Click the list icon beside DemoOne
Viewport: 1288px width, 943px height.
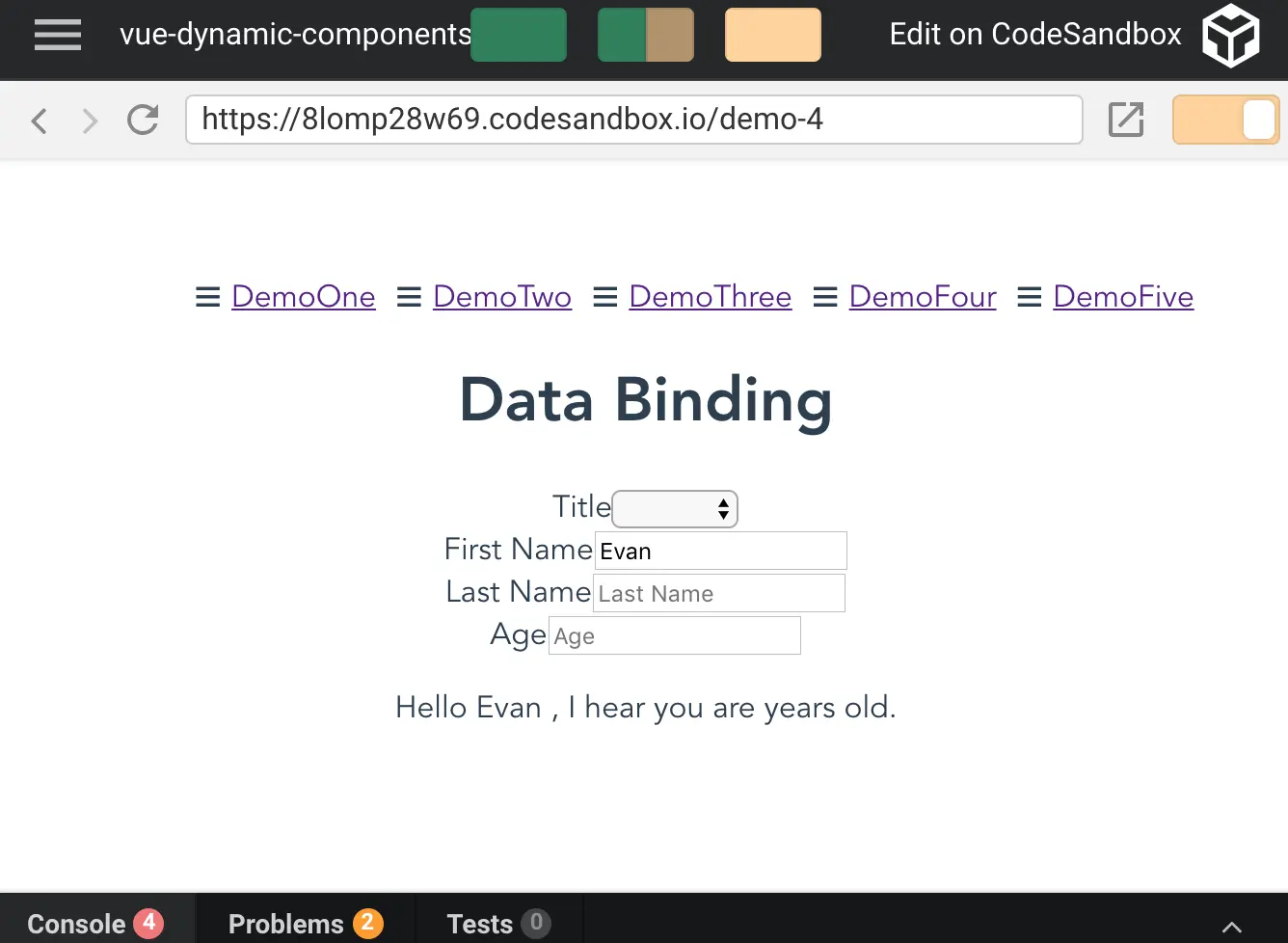tap(208, 297)
